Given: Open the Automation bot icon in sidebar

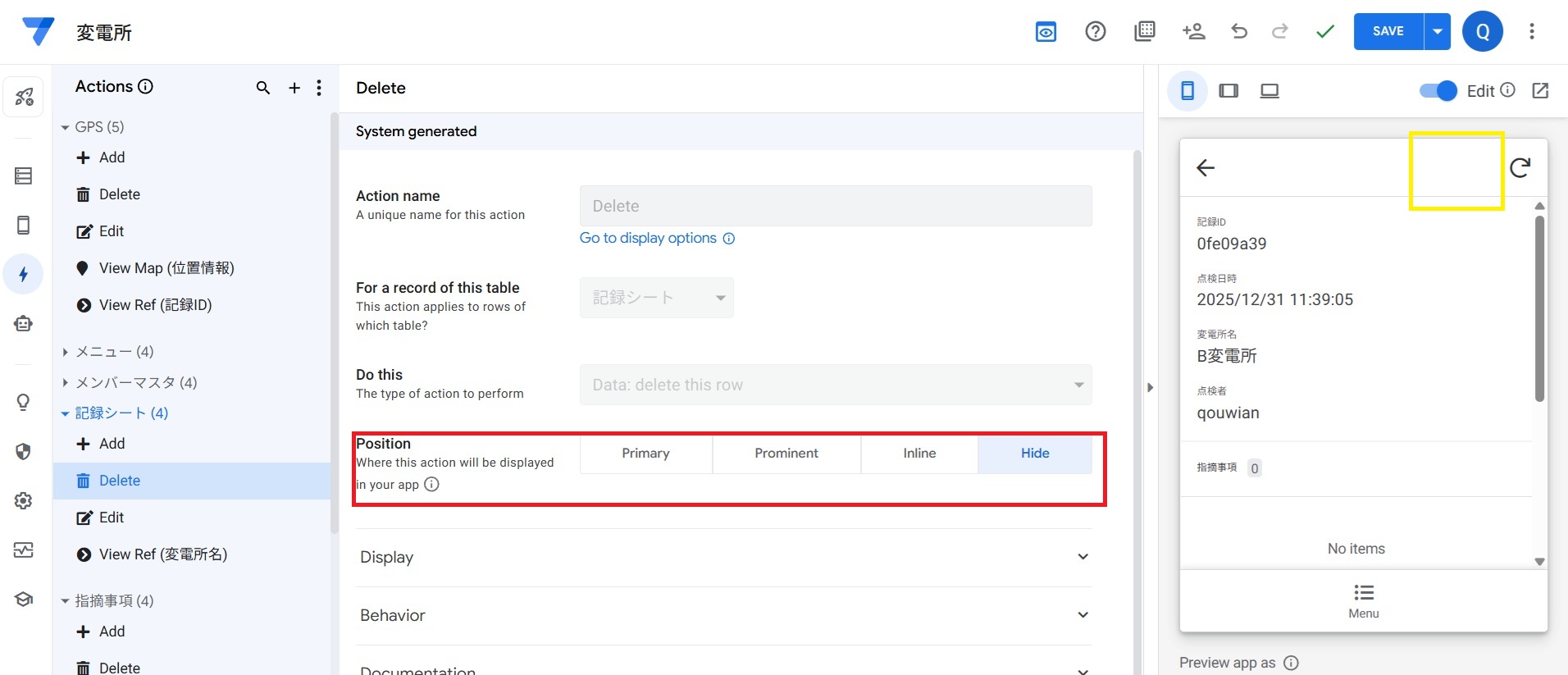Looking at the screenshot, I should click(23, 323).
